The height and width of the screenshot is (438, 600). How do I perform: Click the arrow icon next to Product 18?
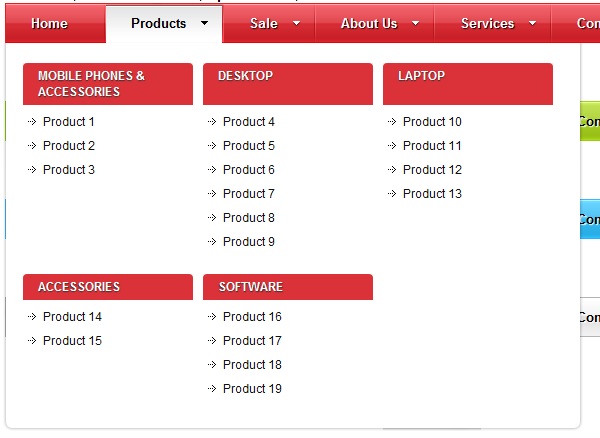point(212,365)
